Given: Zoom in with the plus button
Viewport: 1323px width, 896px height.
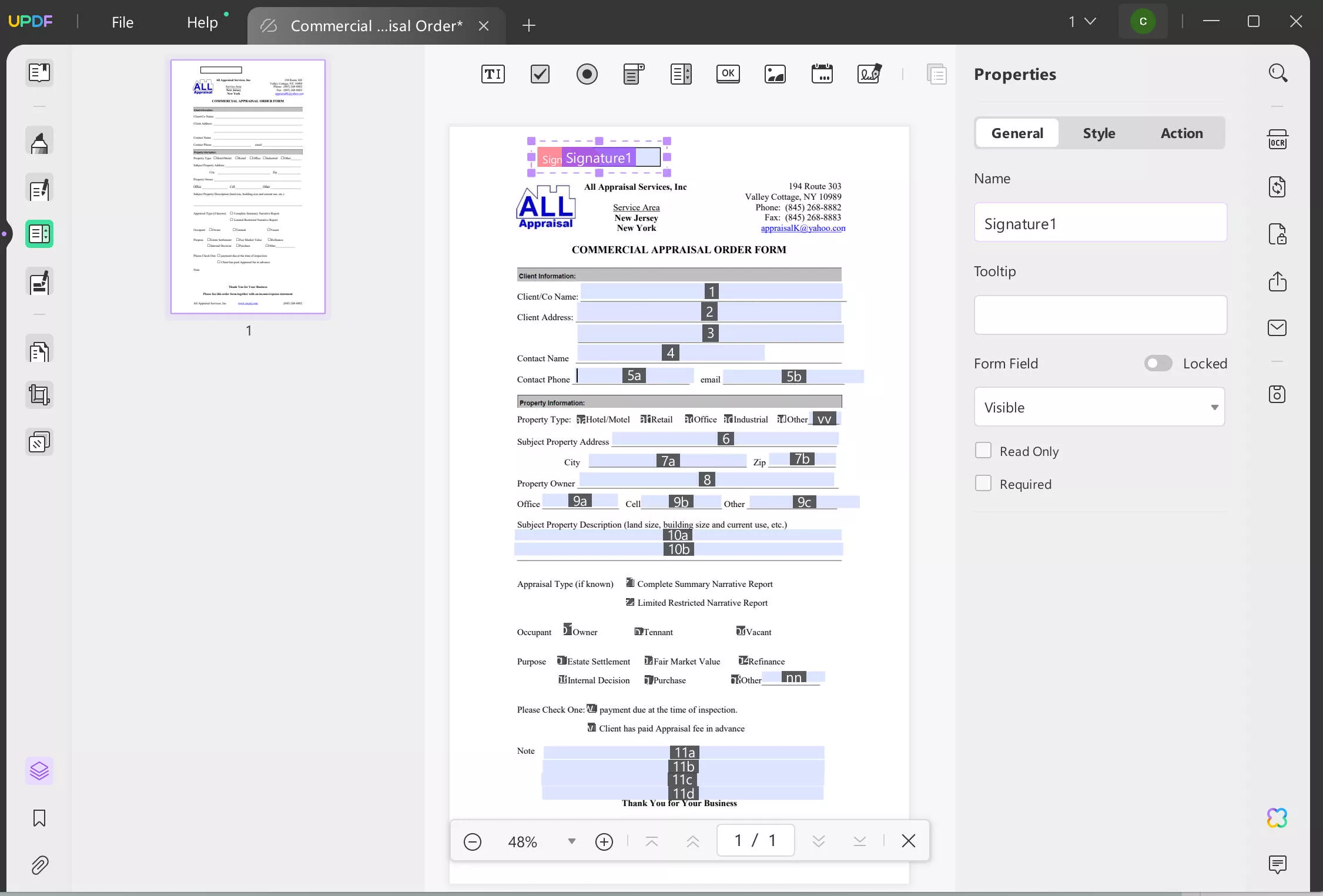Looking at the screenshot, I should point(604,841).
